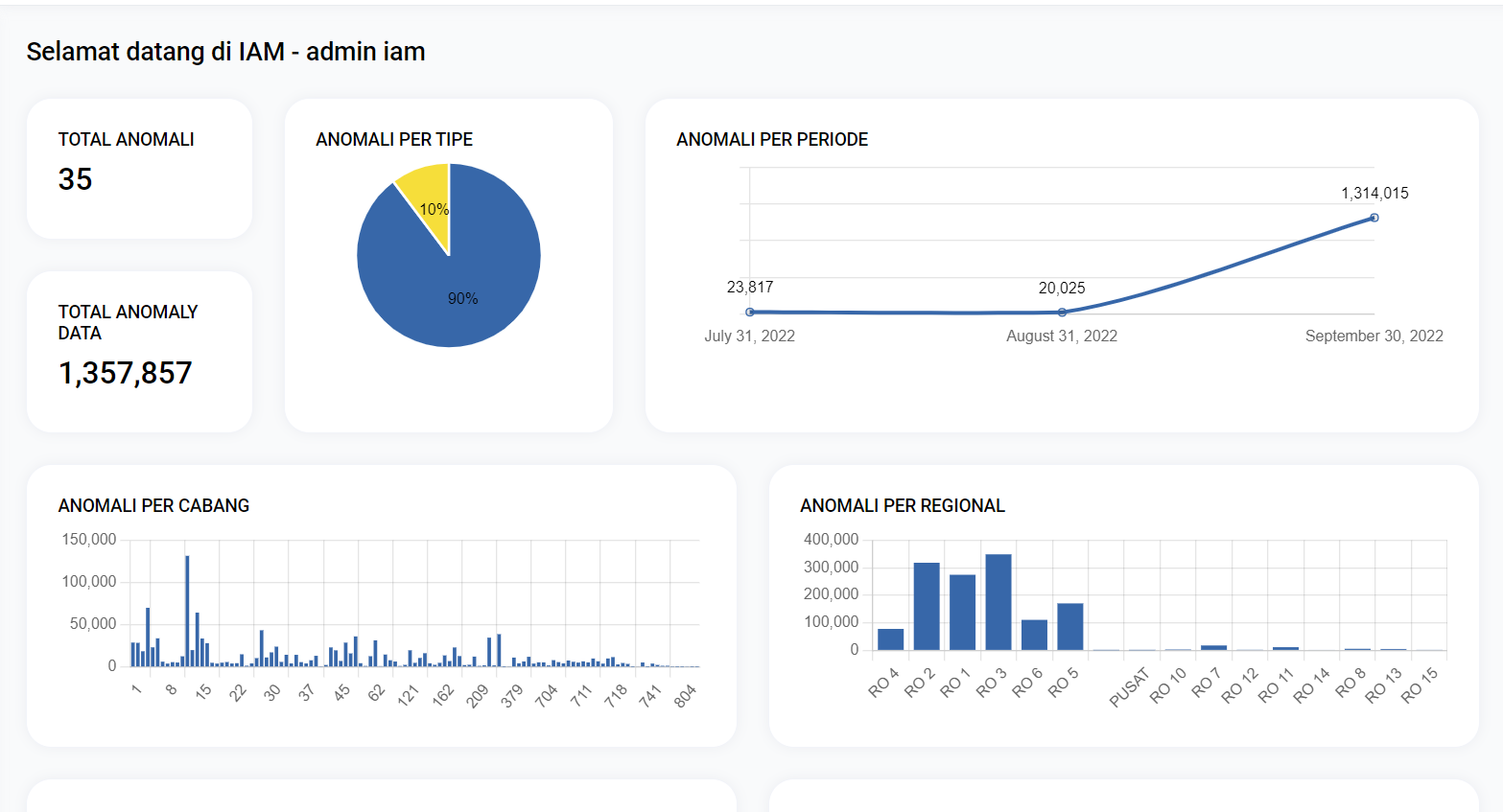
Task: Click the RO 10 axis label
Action: 1168,684
